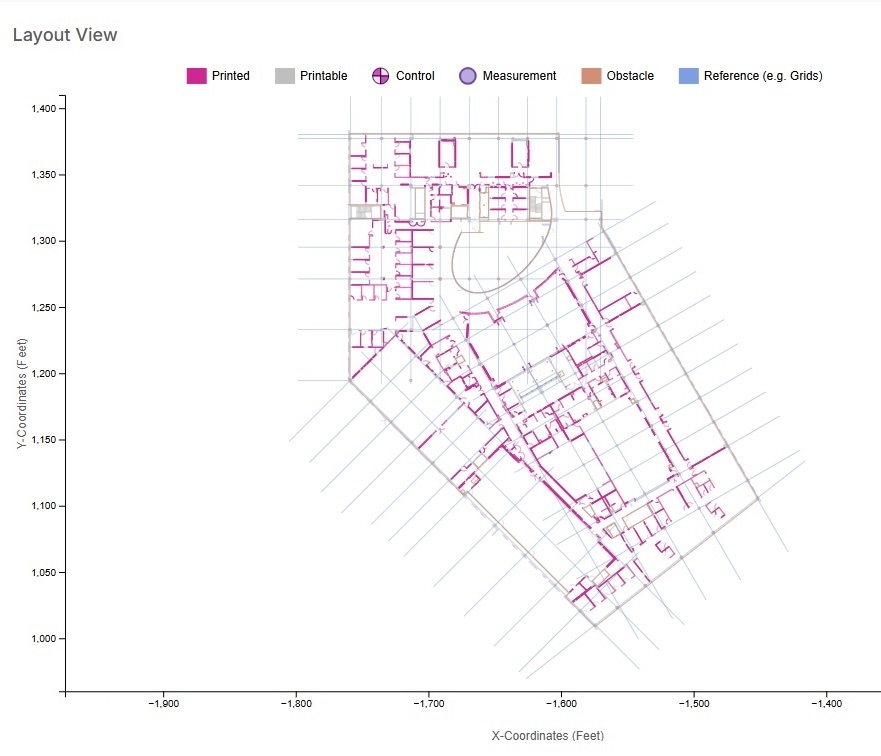The image size is (881, 756).
Task: Click the -1,500 x-axis tick label
Action: click(694, 704)
